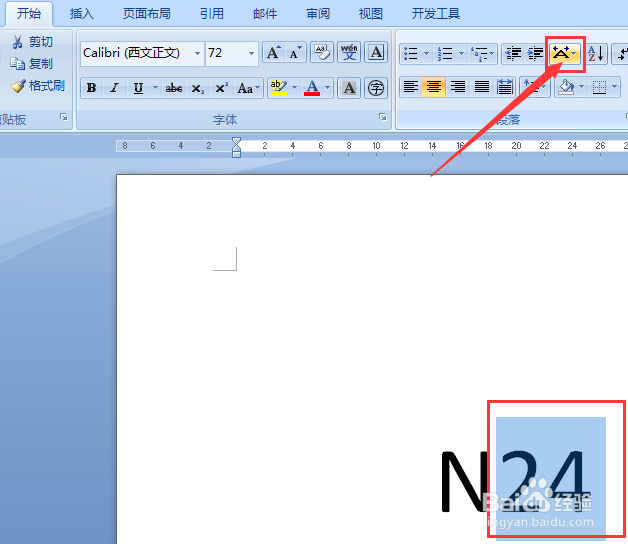Open the 视图 (View) tab
The width and height of the screenshot is (628, 544).
(x=371, y=14)
